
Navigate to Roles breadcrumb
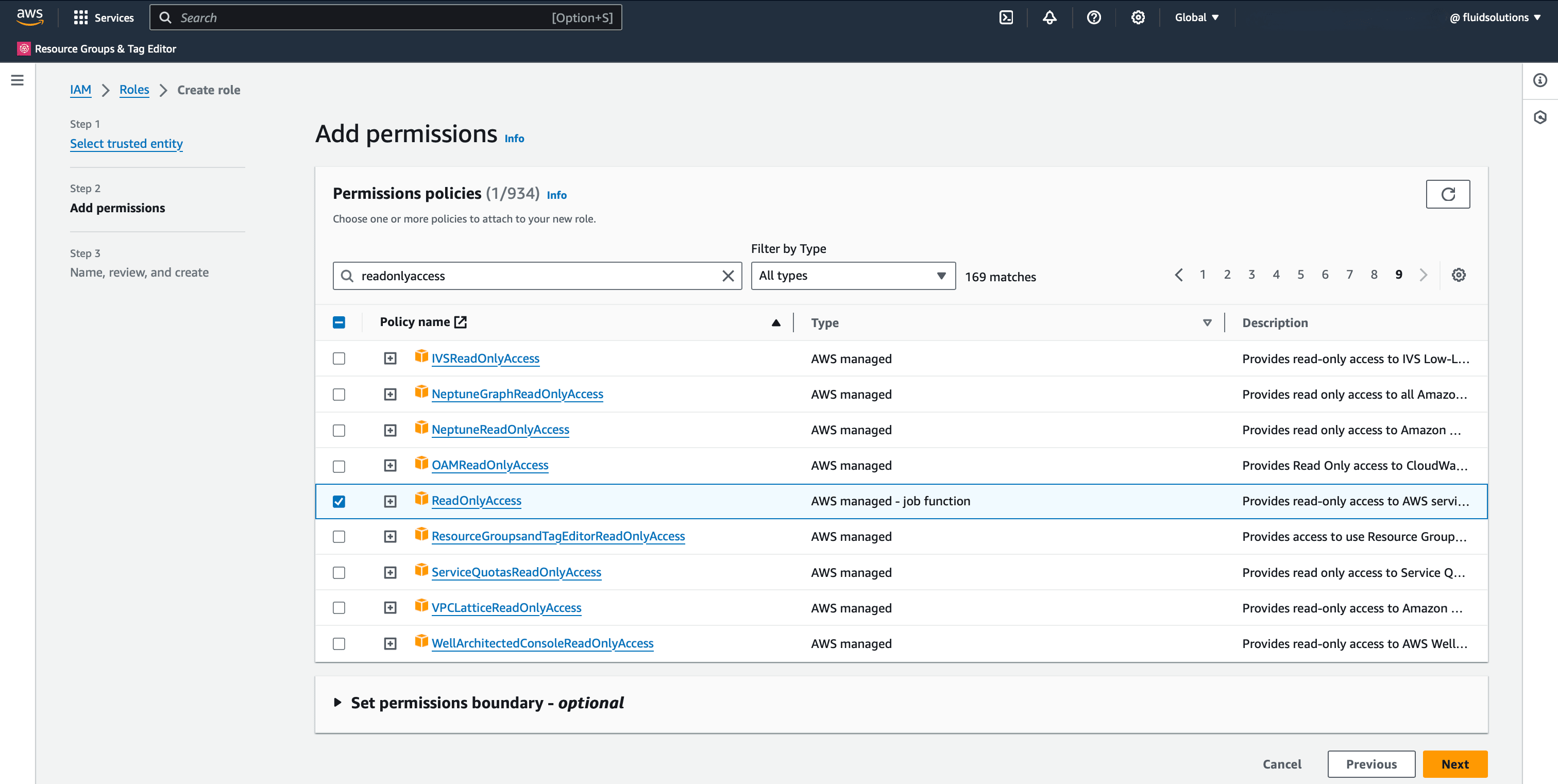point(133,90)
